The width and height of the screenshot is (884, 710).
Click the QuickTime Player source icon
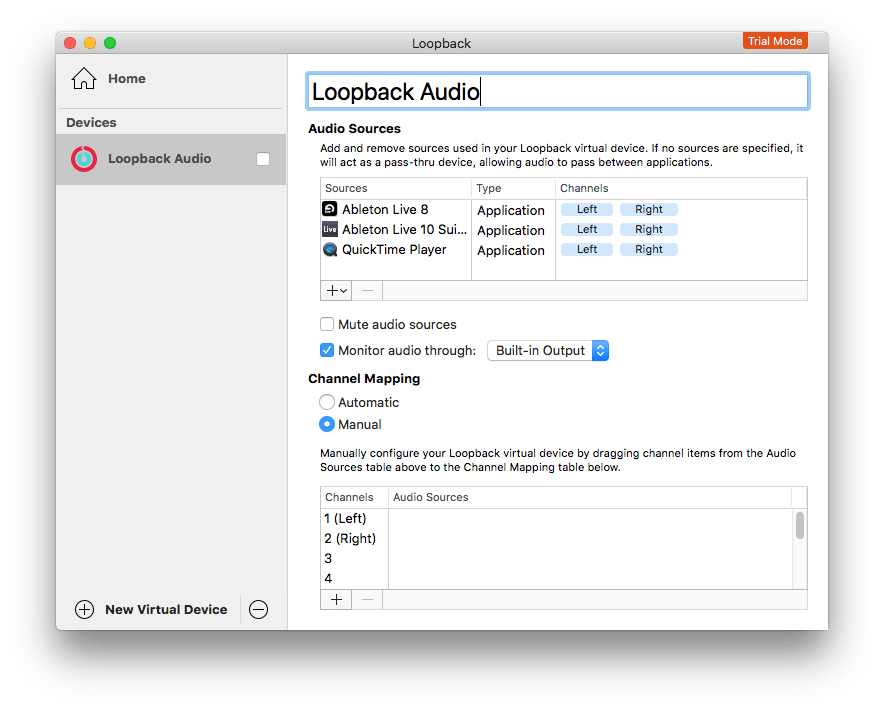(330, 249)
